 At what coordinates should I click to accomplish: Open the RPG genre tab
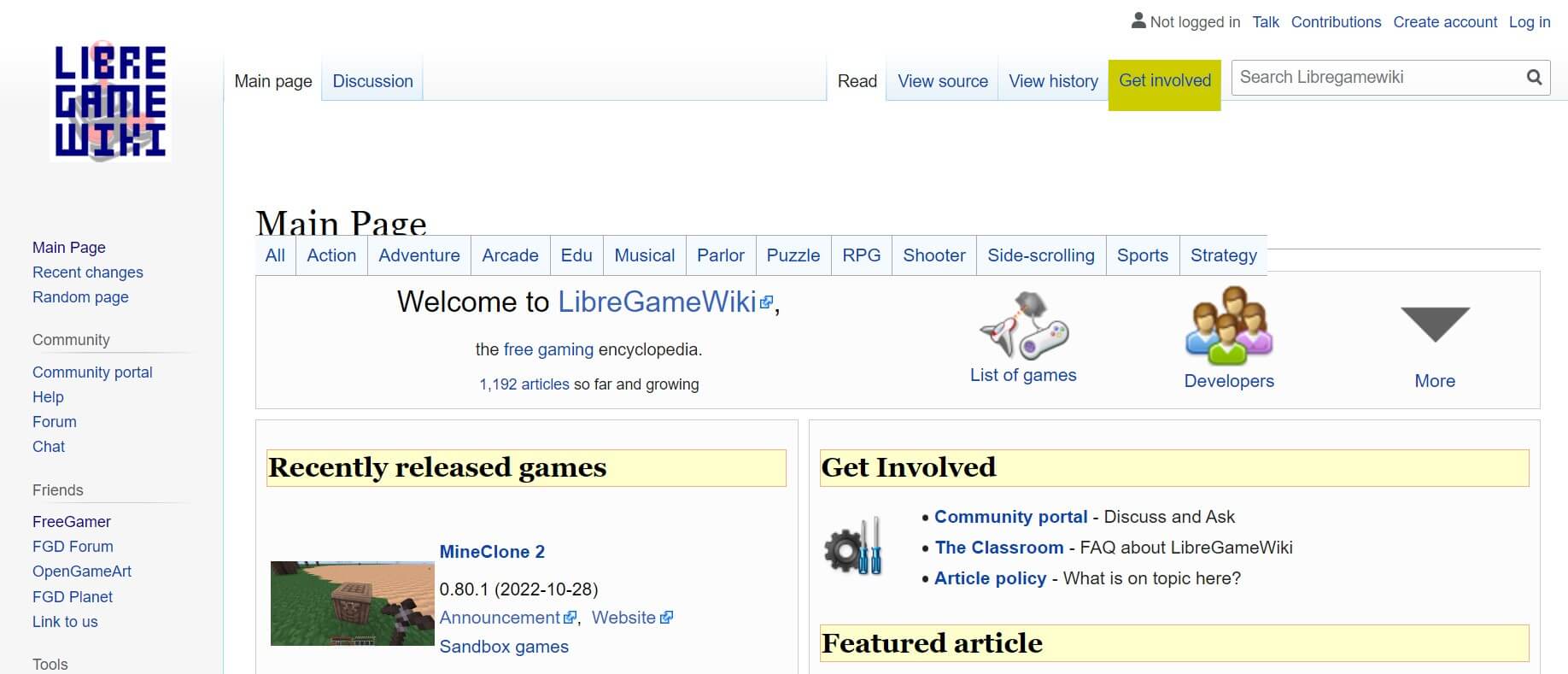coord(861,255)
